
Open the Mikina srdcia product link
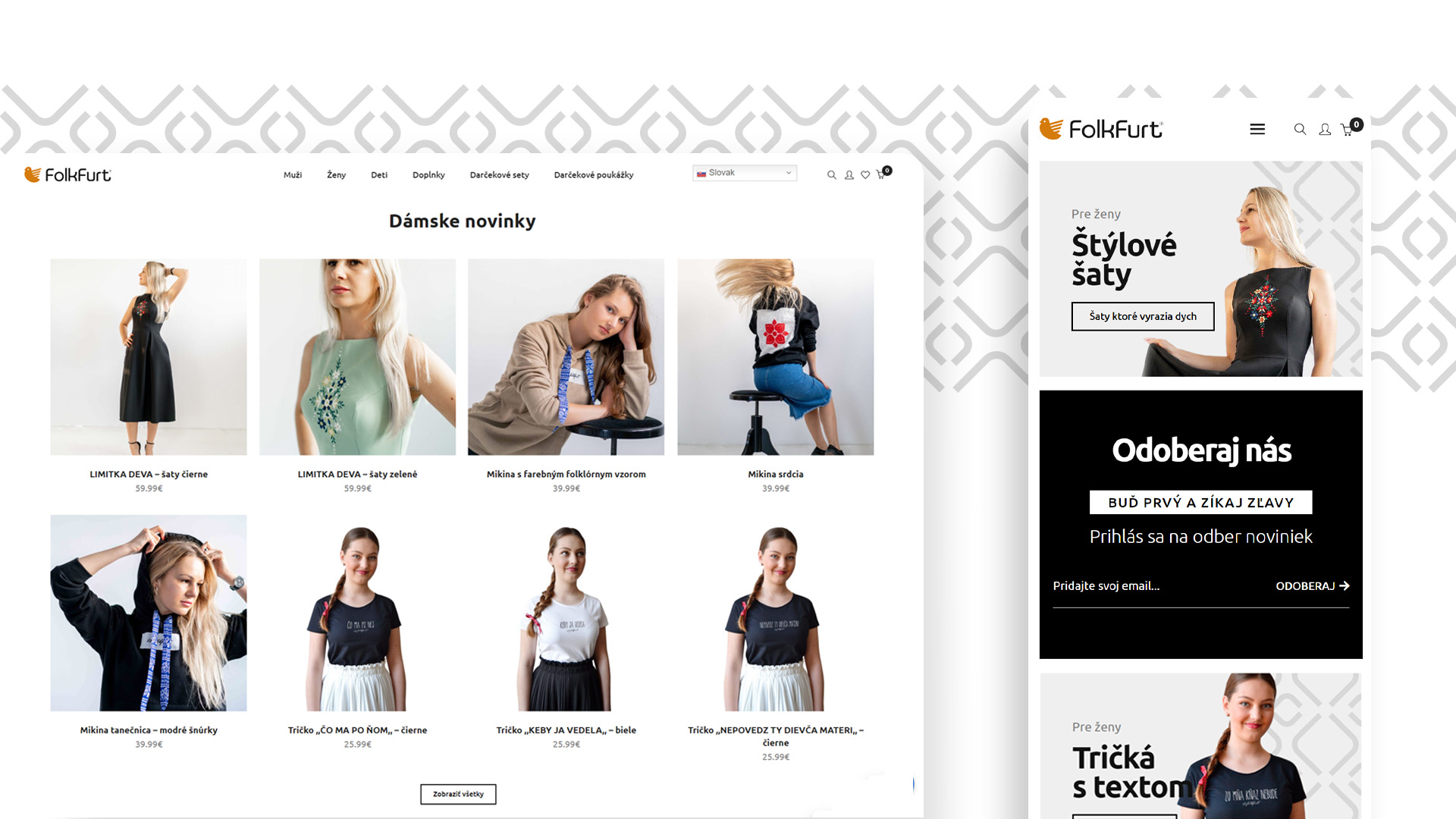point(776,474)
